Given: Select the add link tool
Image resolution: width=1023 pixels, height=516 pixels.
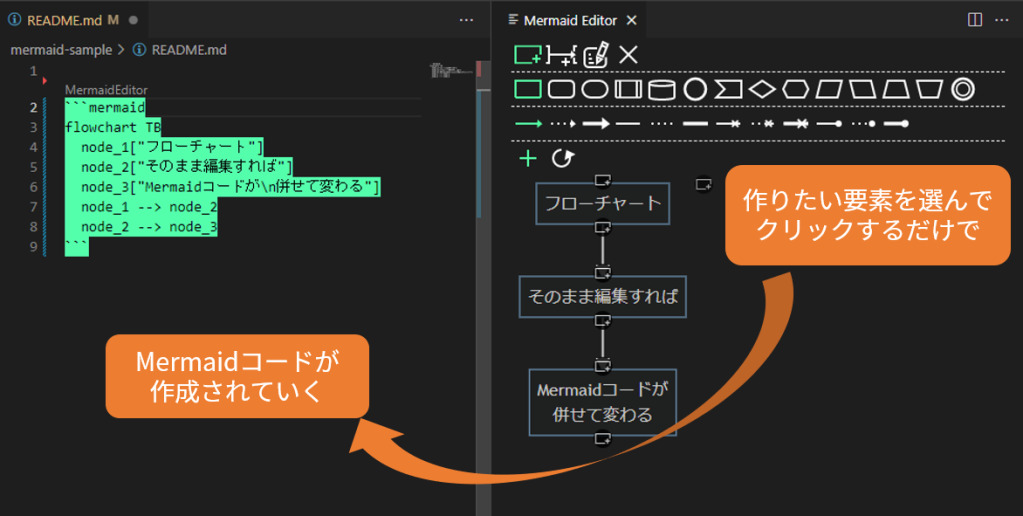Looking at the screenshot, I should [562, 56].
